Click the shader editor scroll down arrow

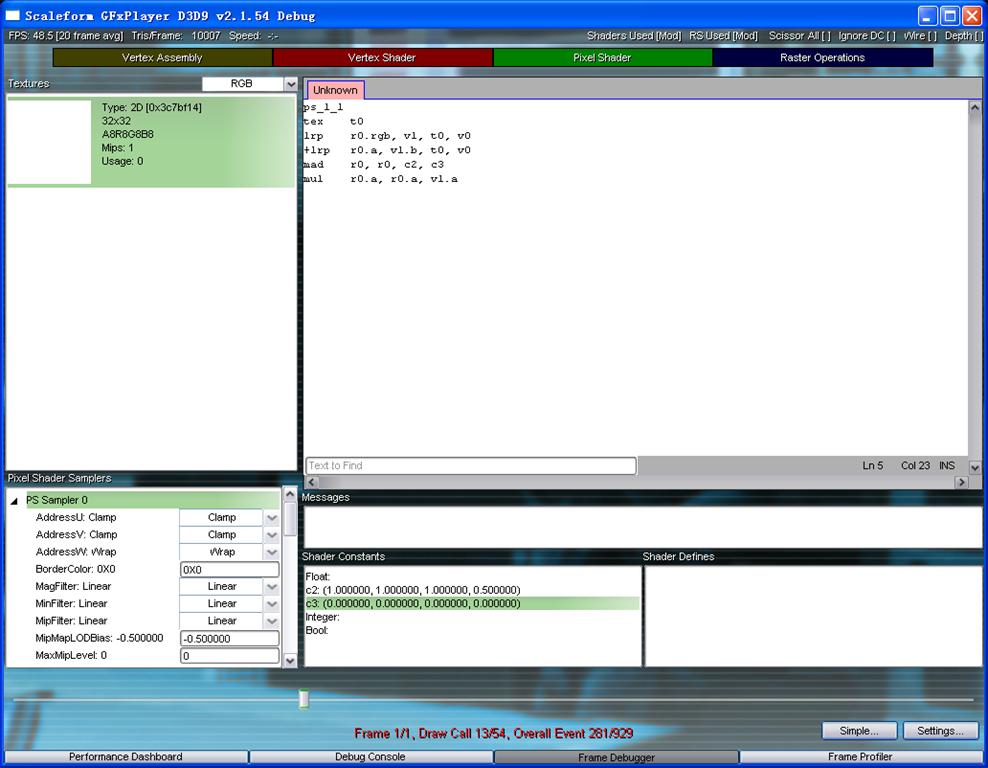pos(975,467)
